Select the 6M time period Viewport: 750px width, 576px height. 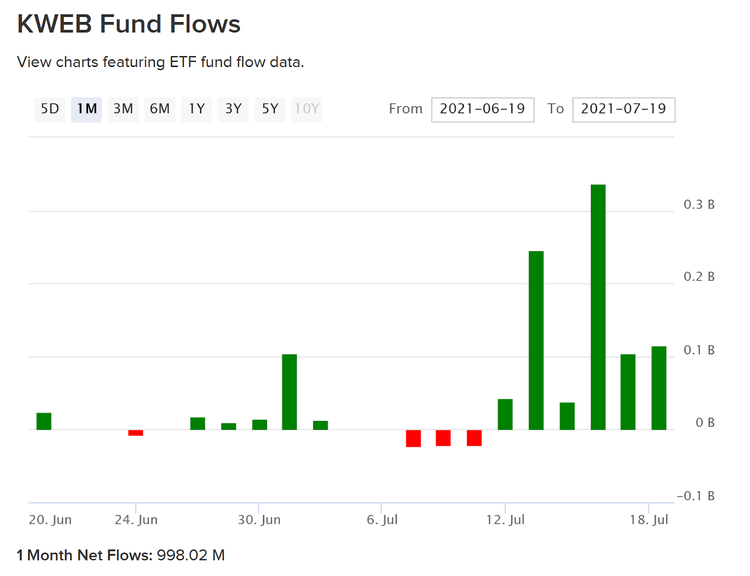click(159, 109)
